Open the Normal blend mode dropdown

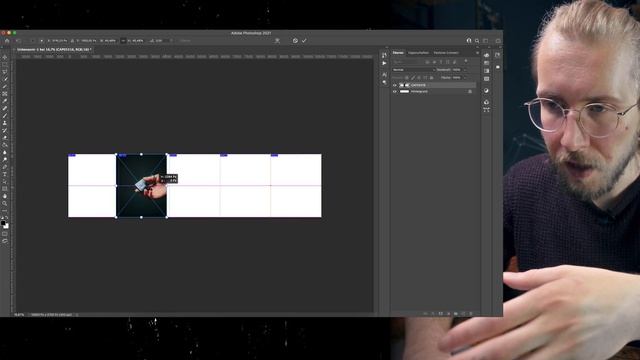[413, 70]
